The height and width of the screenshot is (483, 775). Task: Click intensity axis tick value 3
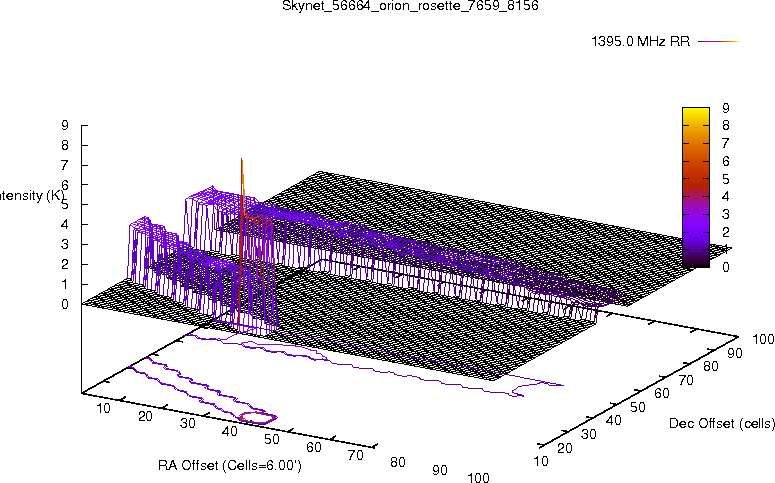click(x=65, y=244)
